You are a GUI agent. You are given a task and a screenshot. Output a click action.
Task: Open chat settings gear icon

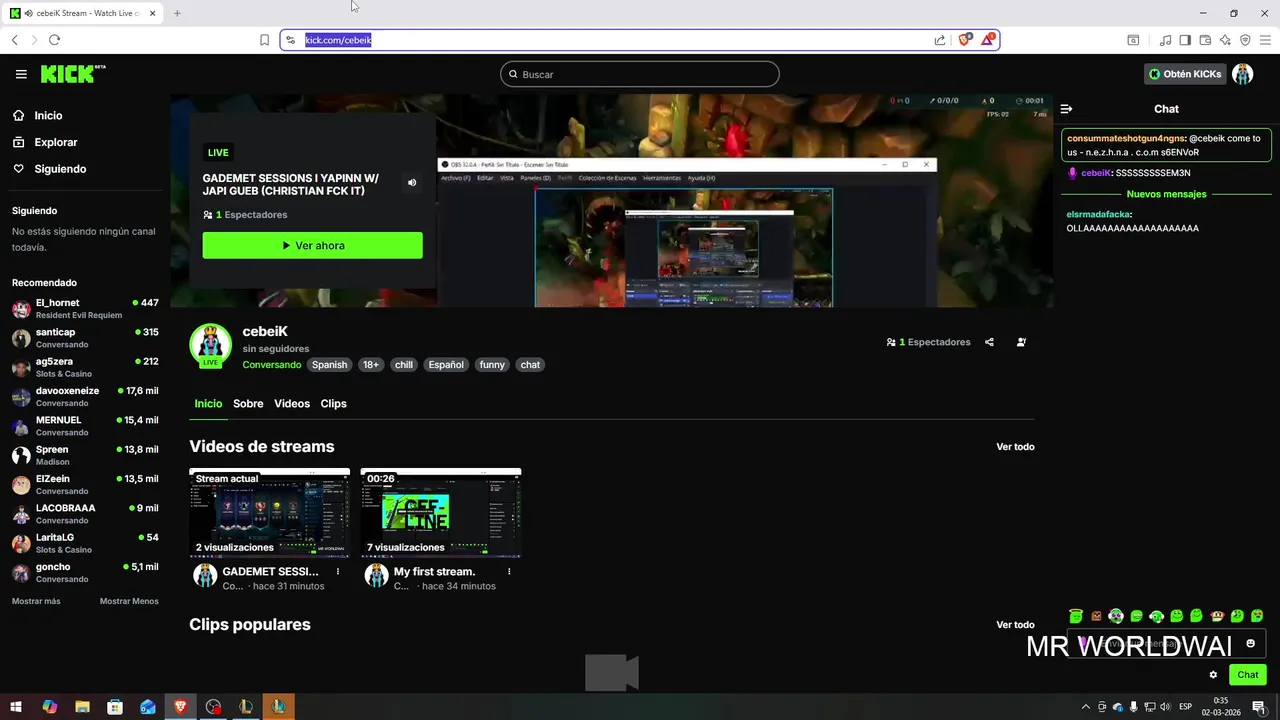[1213, 675]
